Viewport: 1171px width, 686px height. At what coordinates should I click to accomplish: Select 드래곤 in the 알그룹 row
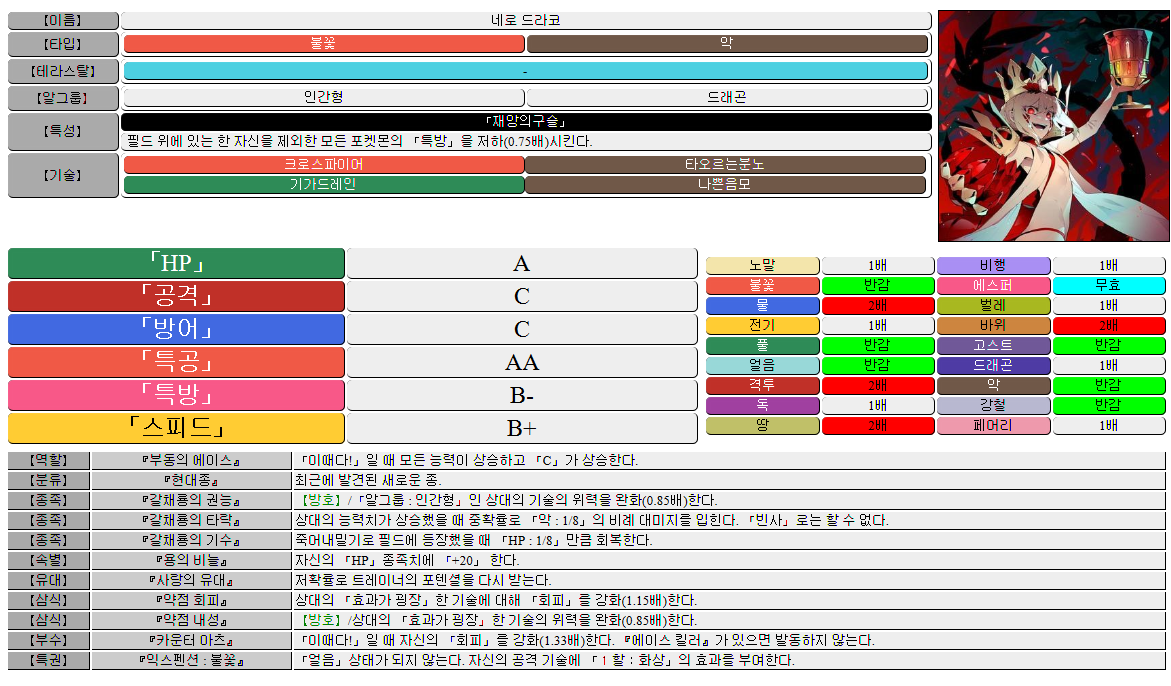(x=727, y=97)
